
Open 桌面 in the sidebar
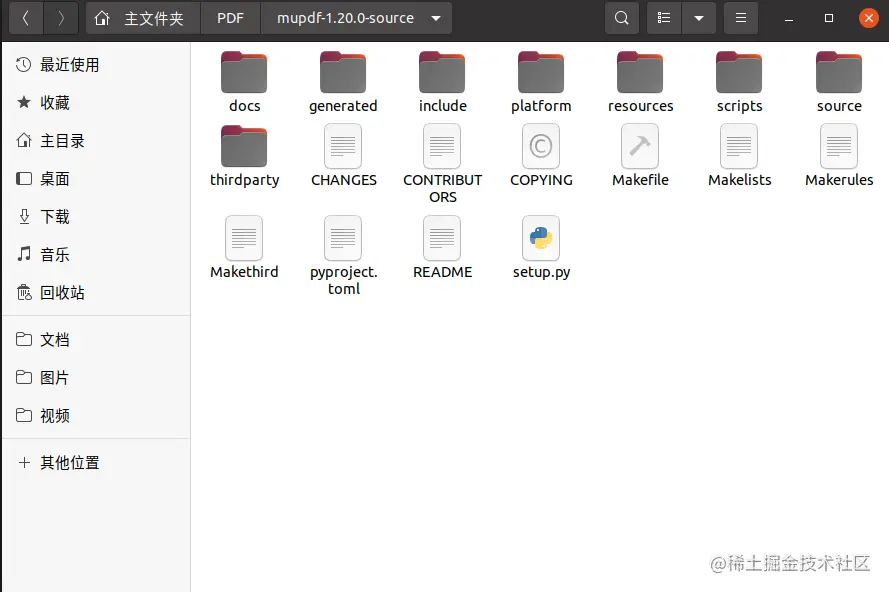96,179
